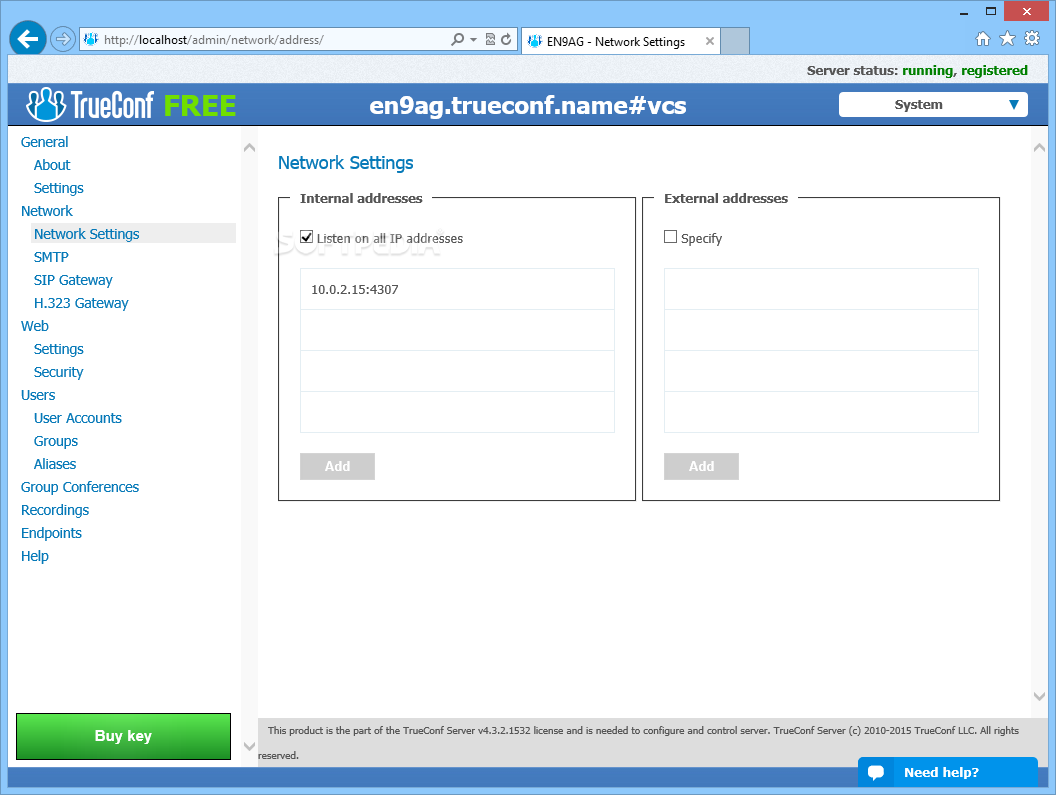The width and height of the screenshot is (1056, 795).
Task: Minimize the browser window
Action: [x=964, y=11]
